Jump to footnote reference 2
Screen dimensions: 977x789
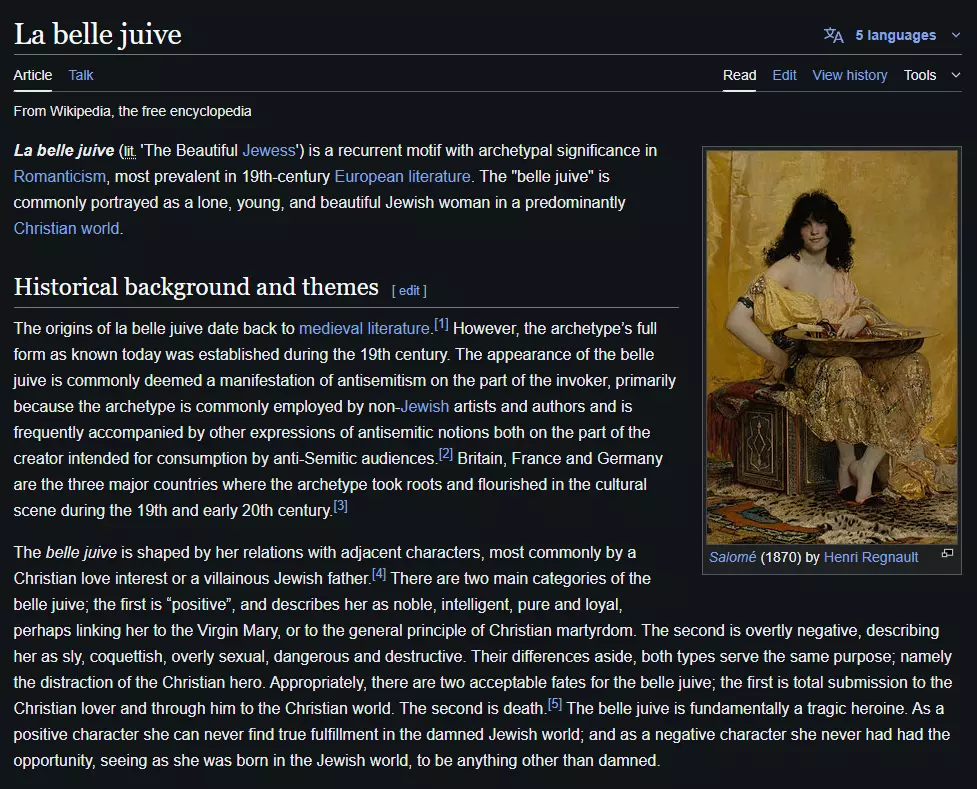point(446,454)
